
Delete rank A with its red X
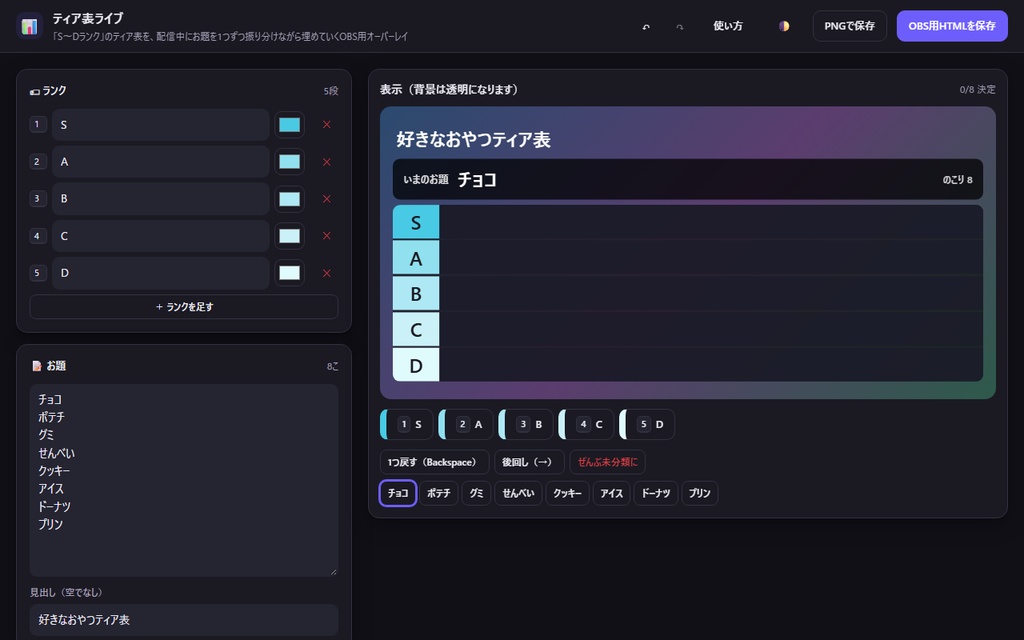pos(327,162)
